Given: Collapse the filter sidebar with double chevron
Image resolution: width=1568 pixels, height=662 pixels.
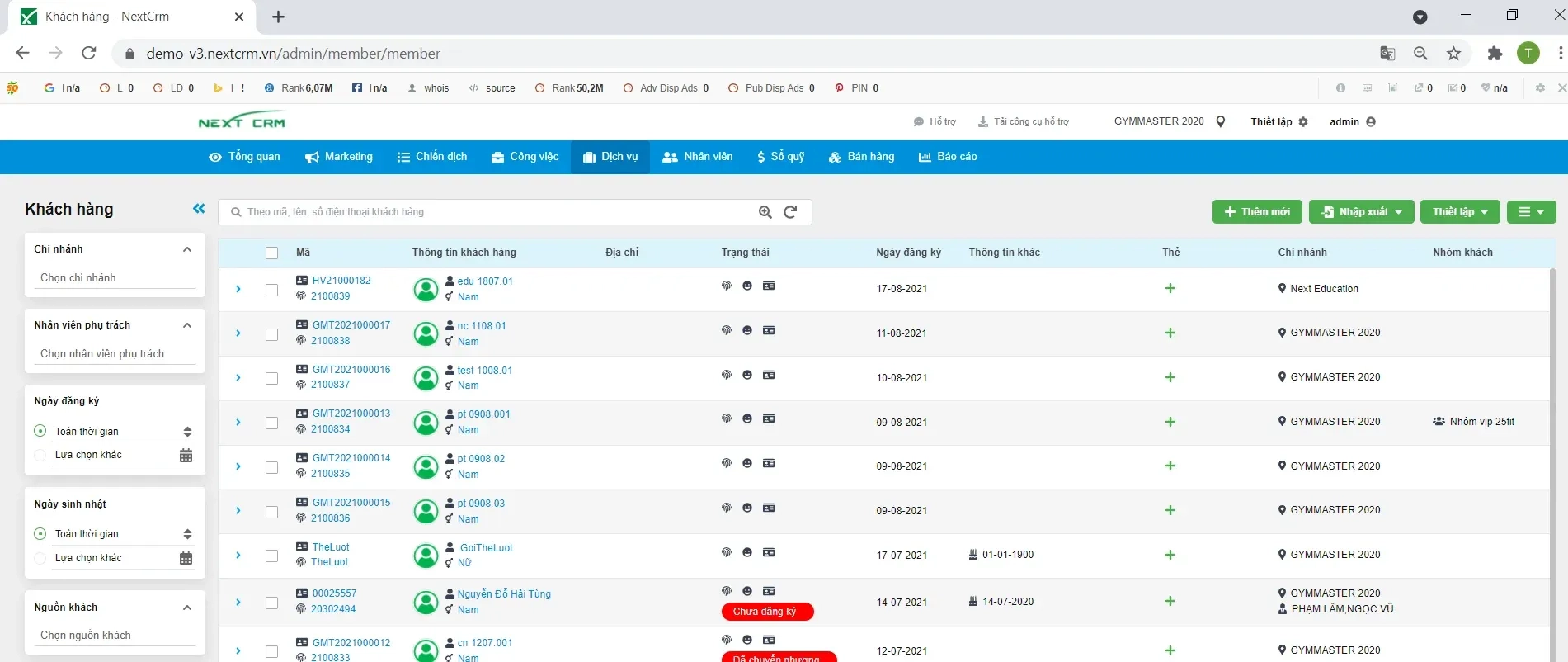Looking at the screenshot, I should [x=199, y=209].
